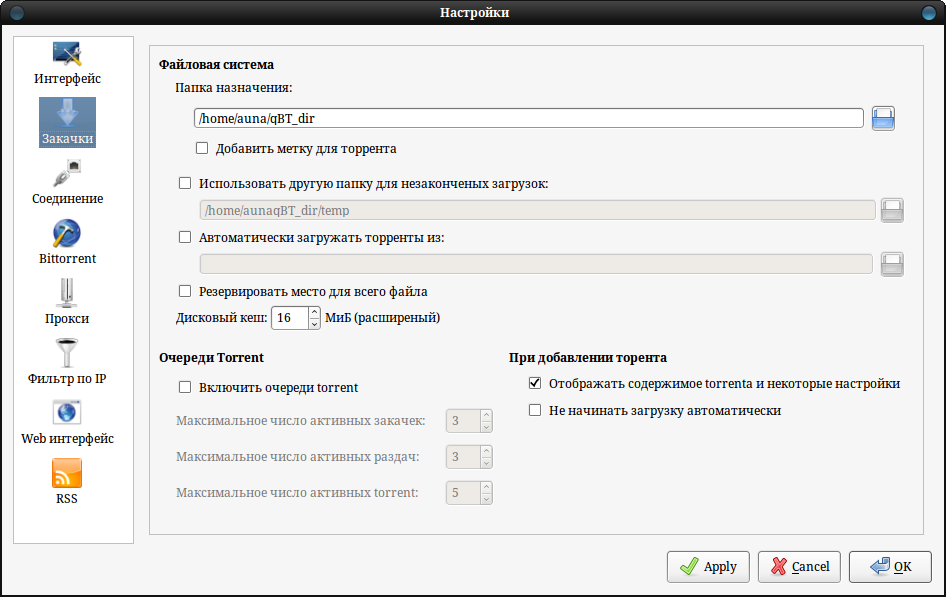Open the Интерфейс settings section icon
The width and height of the screenshot is (946, 597).
(67, 53)
